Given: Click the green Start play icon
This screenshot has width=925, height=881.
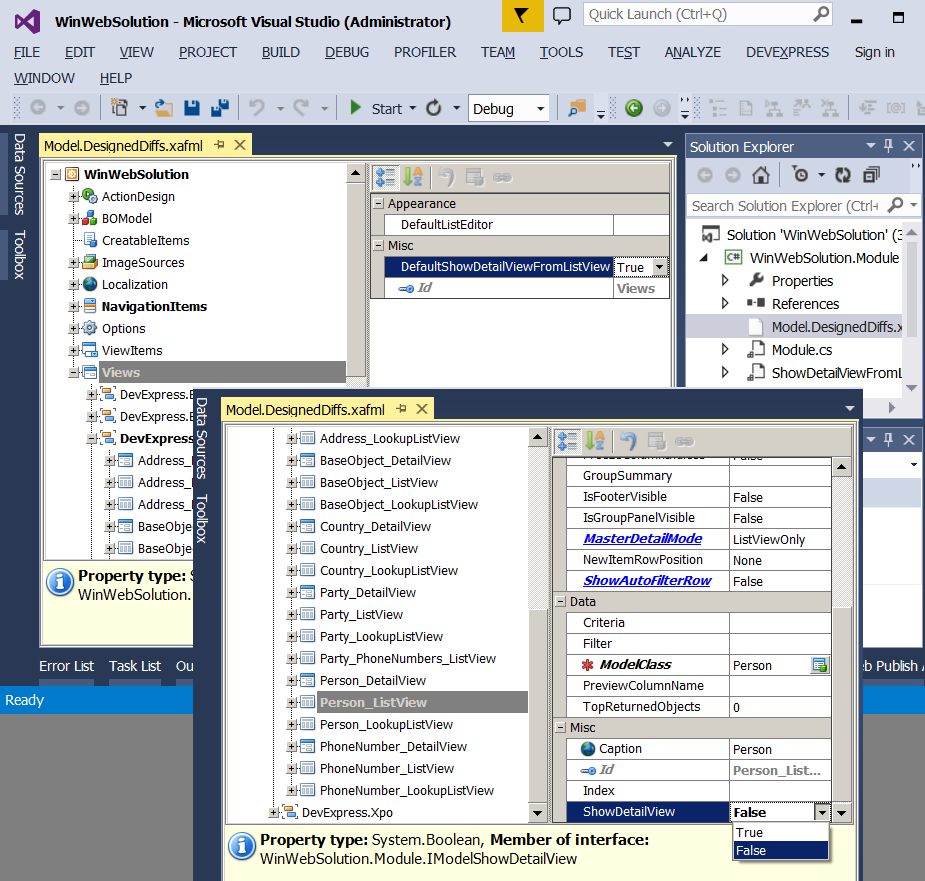Looking at the screenshot, I should click(355, 108).
